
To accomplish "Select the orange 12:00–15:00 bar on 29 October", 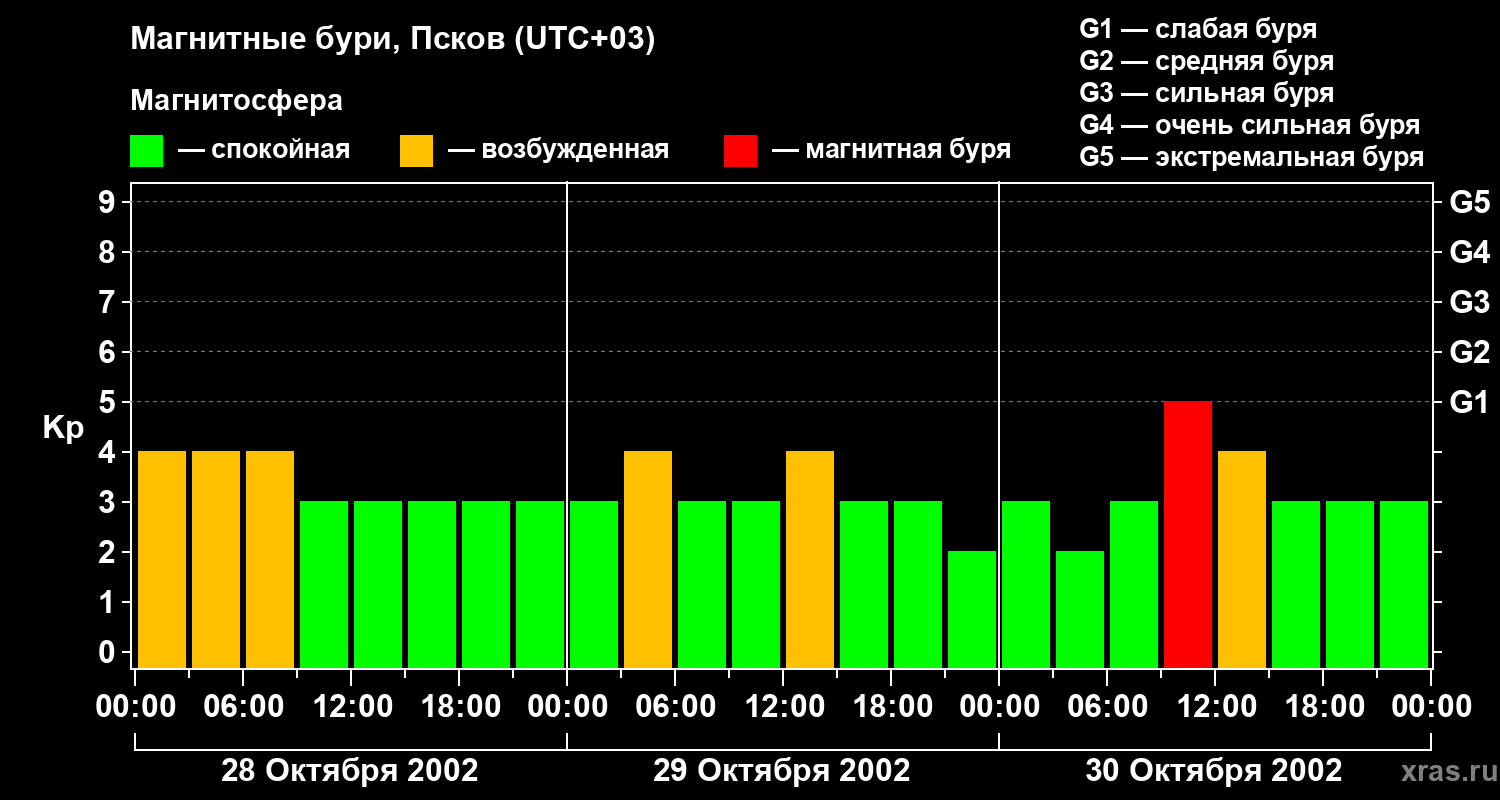I will click(x=810, y=560).
